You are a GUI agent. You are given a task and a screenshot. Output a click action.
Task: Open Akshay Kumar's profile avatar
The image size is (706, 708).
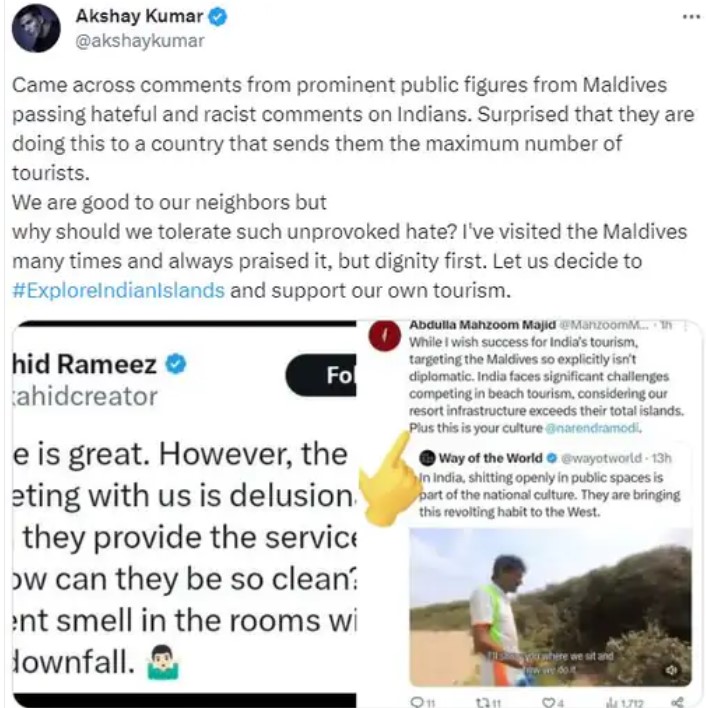click(x=36, y=28)
